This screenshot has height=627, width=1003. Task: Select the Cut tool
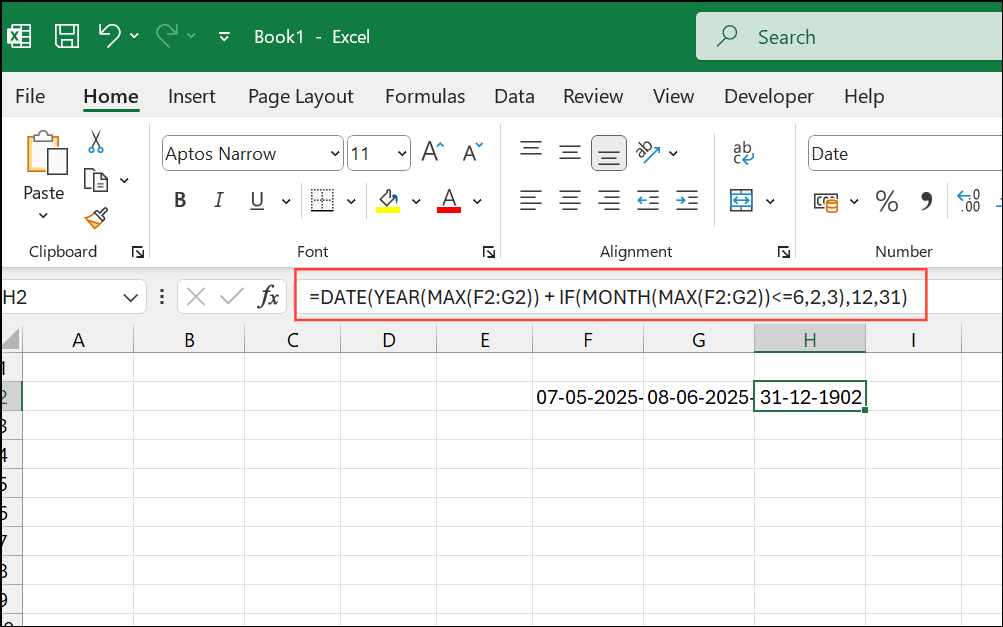tap(96, 142)
